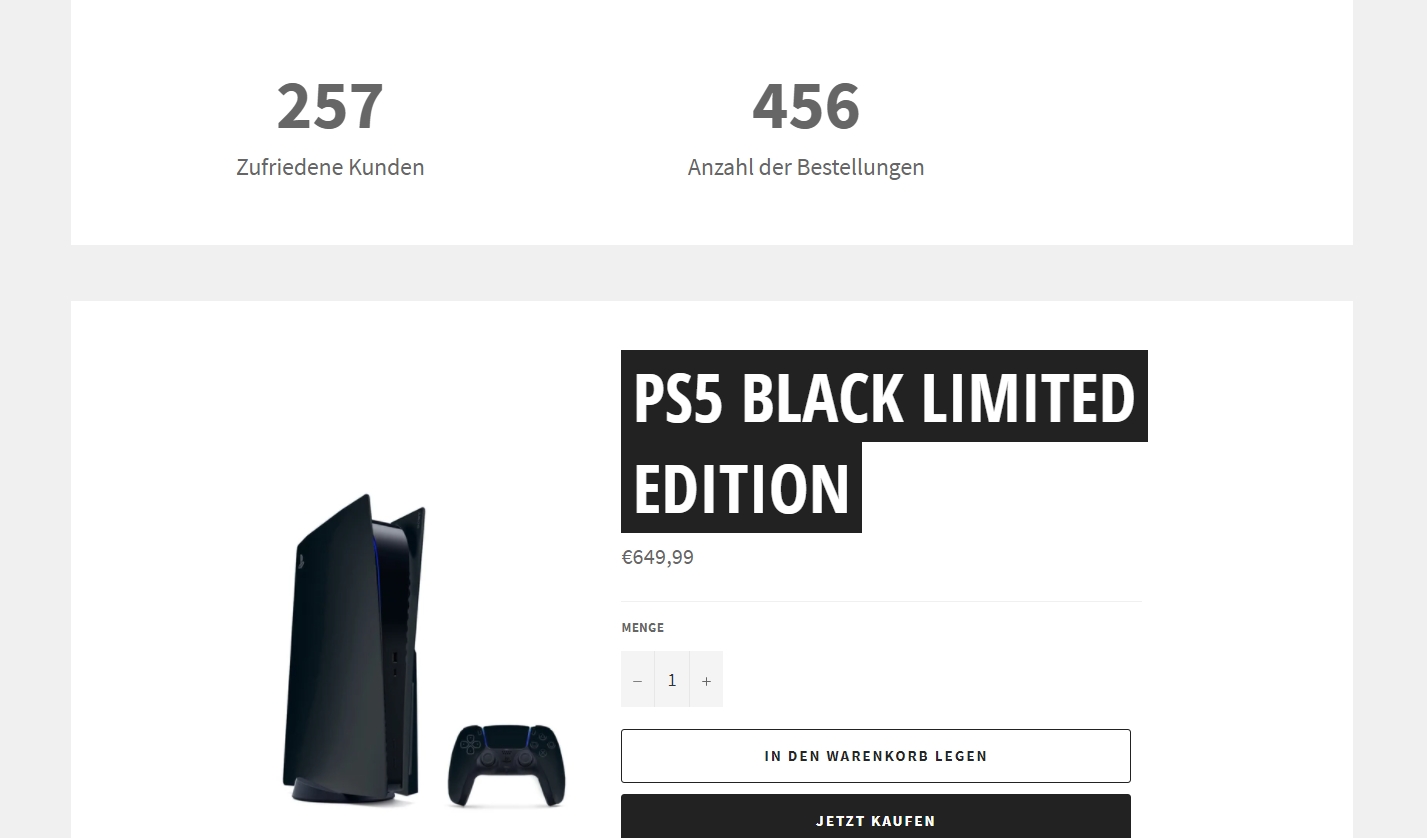Select the controller's touchpad area
The height and width of the screenshot is (838, 1427).
click(507, 740)
